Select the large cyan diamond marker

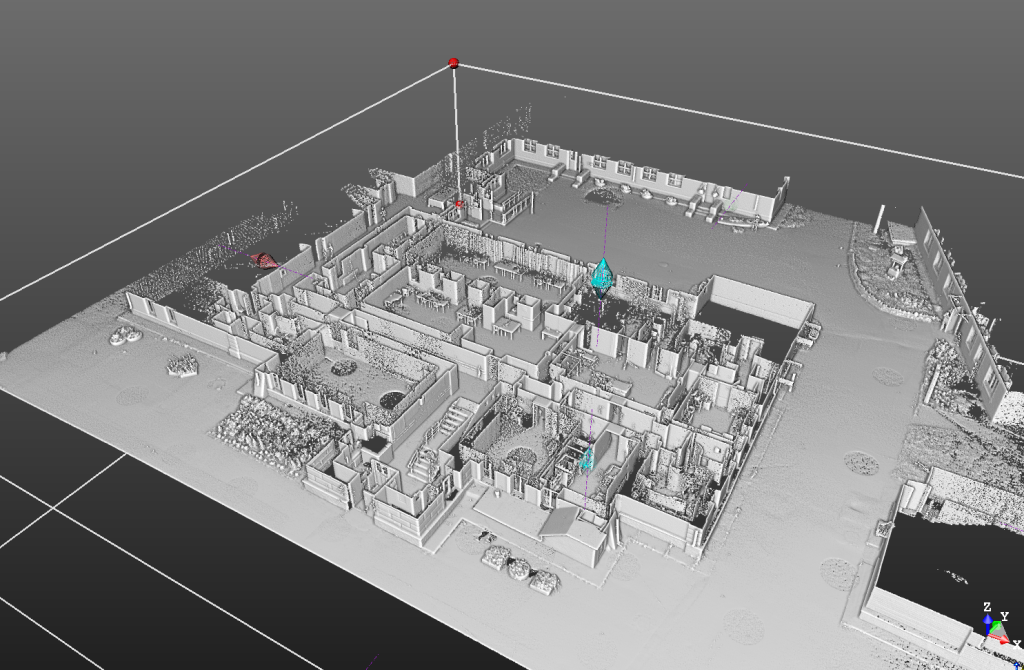tap(602, 276)
